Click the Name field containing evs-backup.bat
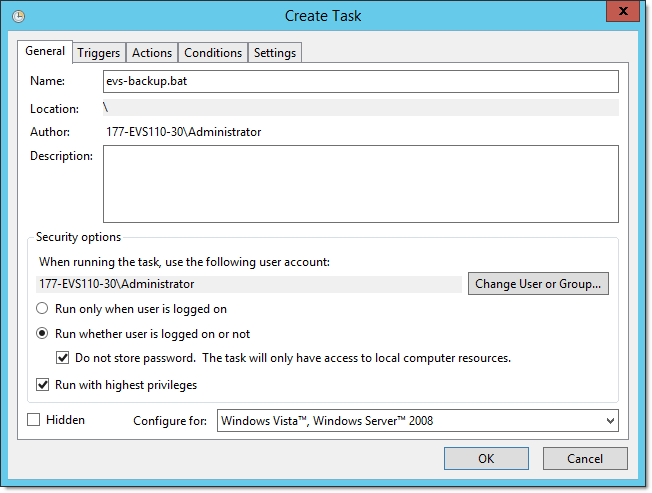 [x=360, y=81]
